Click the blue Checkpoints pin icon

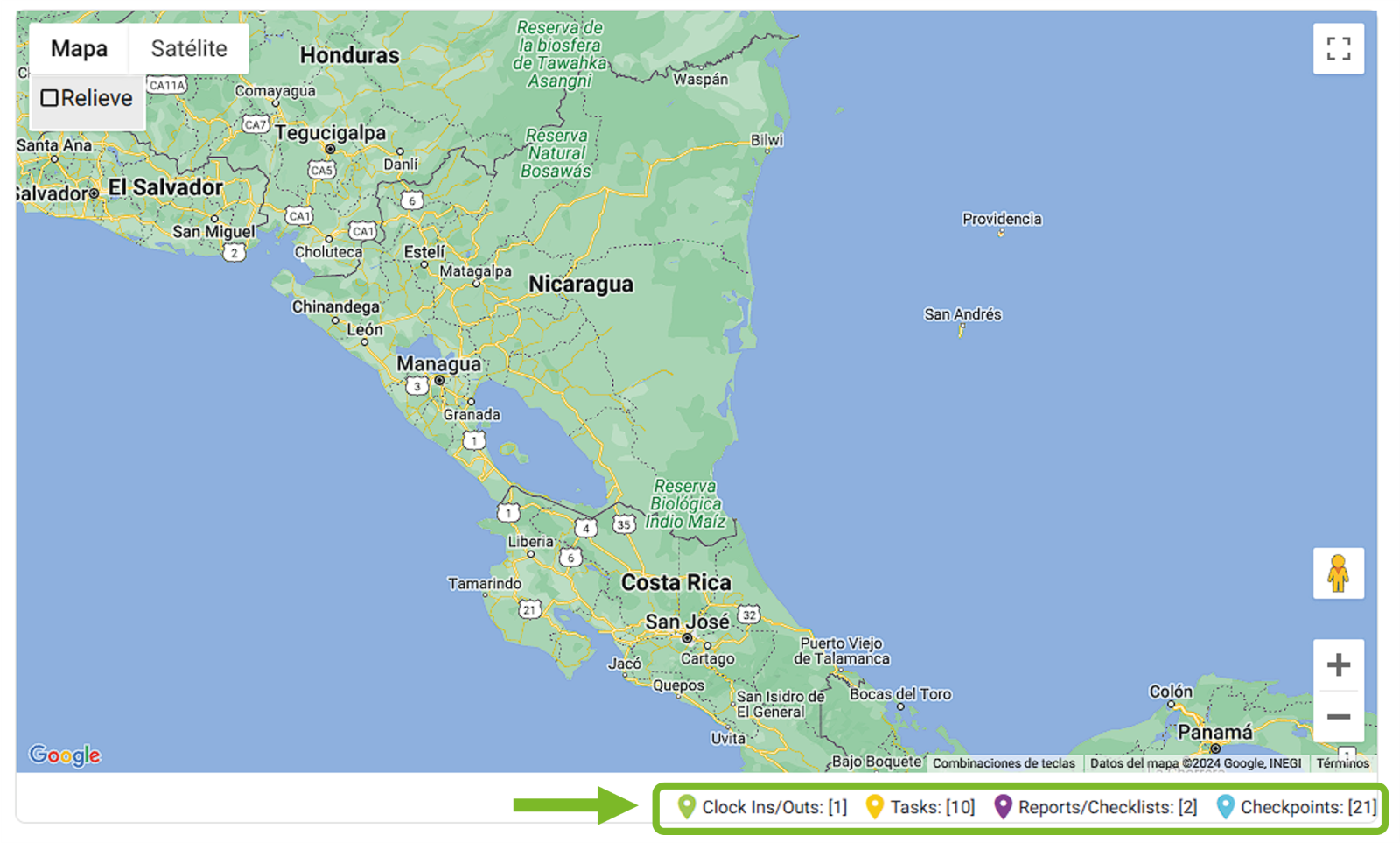click(x=1225, y=806)
